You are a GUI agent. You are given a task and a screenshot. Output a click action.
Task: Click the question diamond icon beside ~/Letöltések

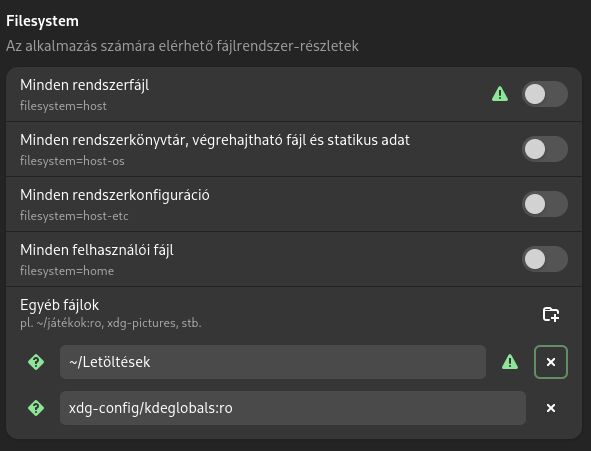[x=36, y=362]
